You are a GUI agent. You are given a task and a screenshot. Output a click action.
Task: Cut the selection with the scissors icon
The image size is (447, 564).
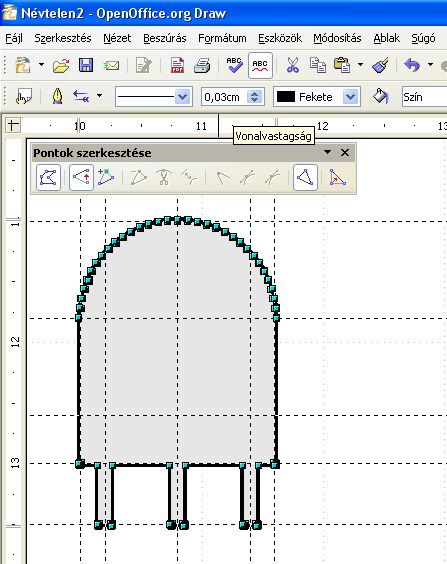(293, 65)
